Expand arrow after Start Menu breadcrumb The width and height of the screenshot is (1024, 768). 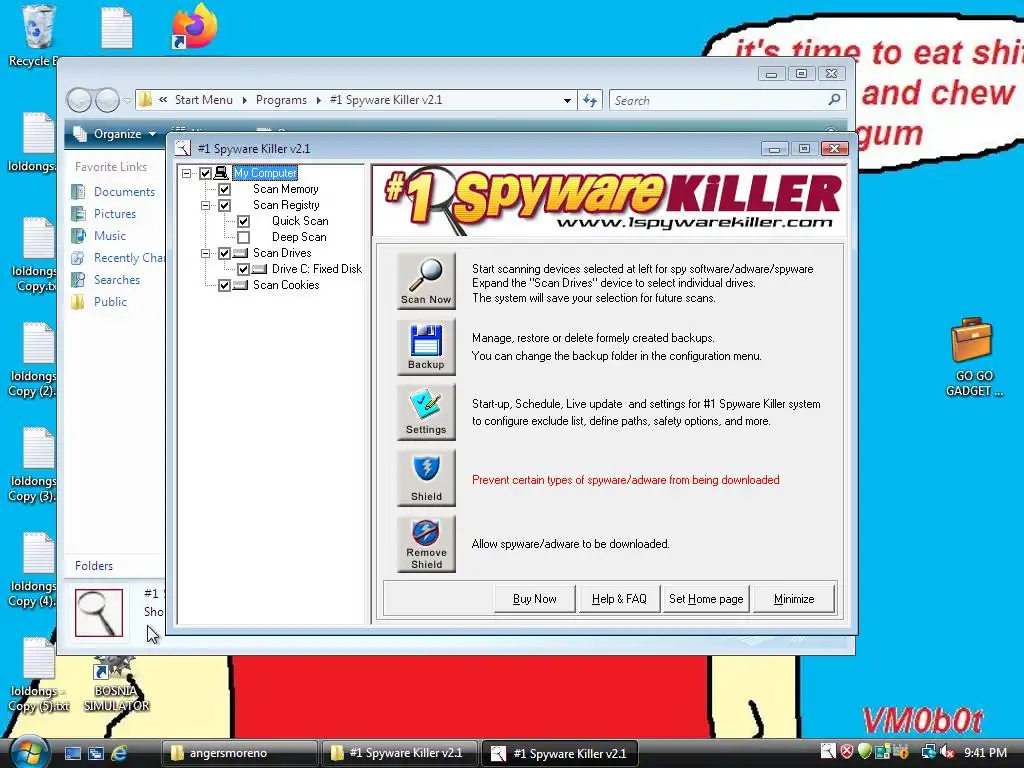point(244,100)
